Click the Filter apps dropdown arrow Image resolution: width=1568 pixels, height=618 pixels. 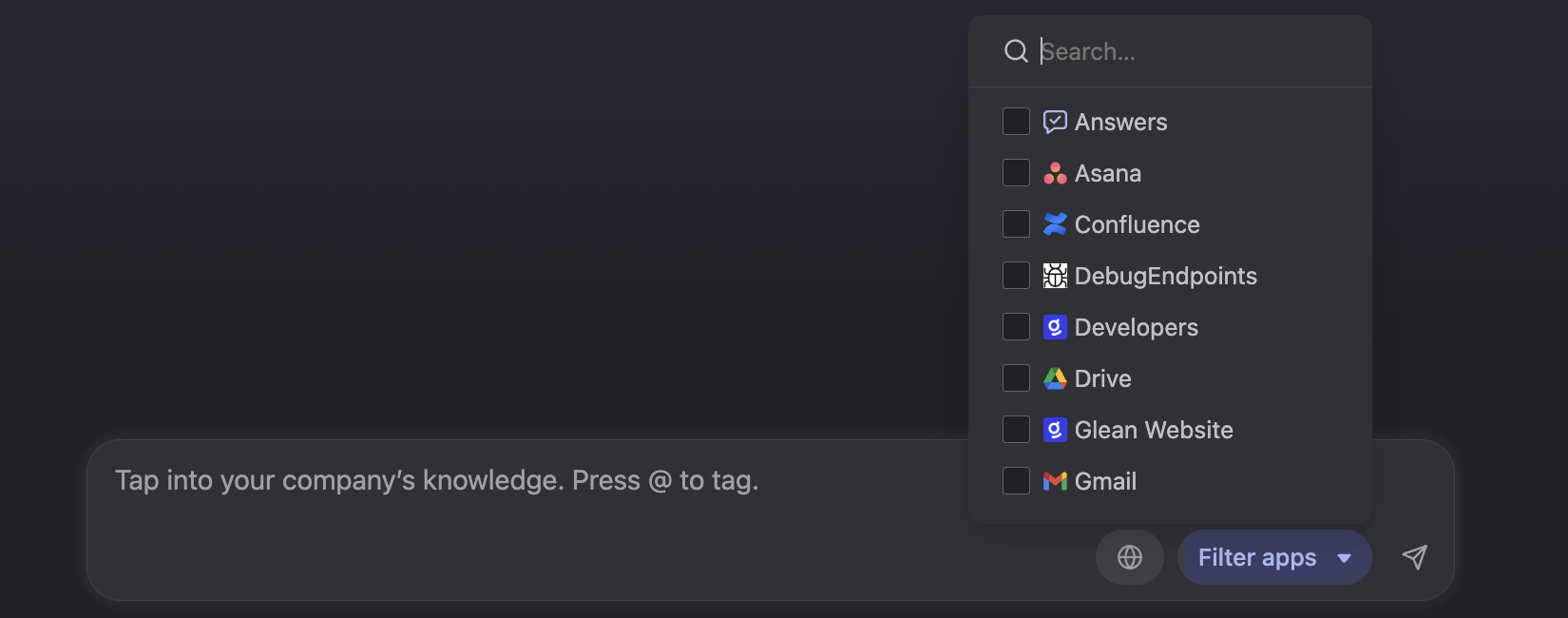[1344, 558]
